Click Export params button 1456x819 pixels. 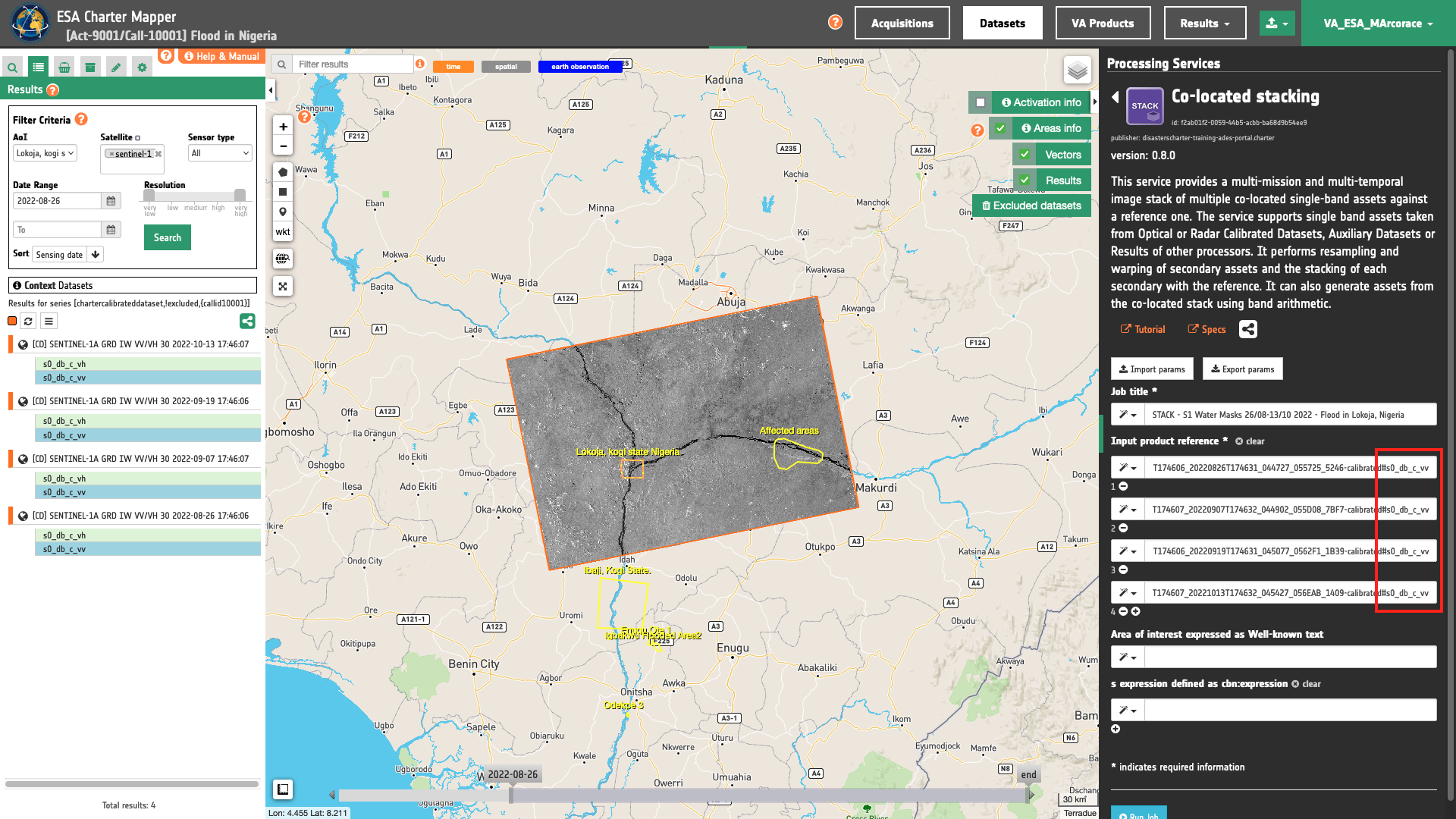click(x=1242, y=369)
